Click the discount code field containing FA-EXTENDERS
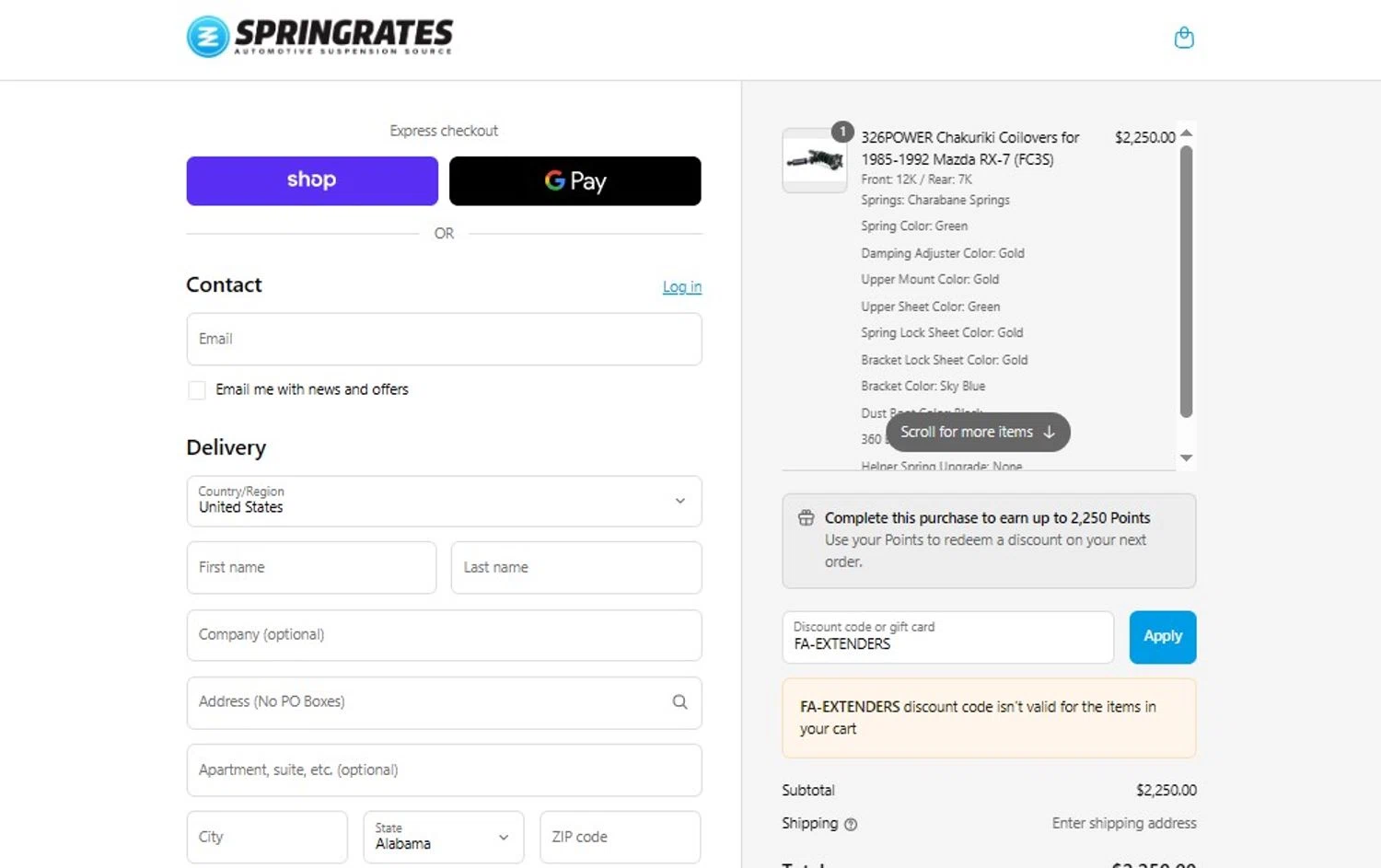Image resolution: width=1381 pixels, height=868 pixels. (x=947, y=637)
